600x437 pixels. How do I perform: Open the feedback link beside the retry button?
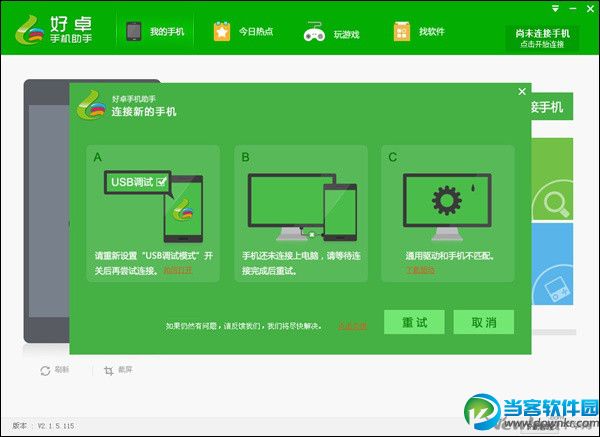click(x=352, y=326)
